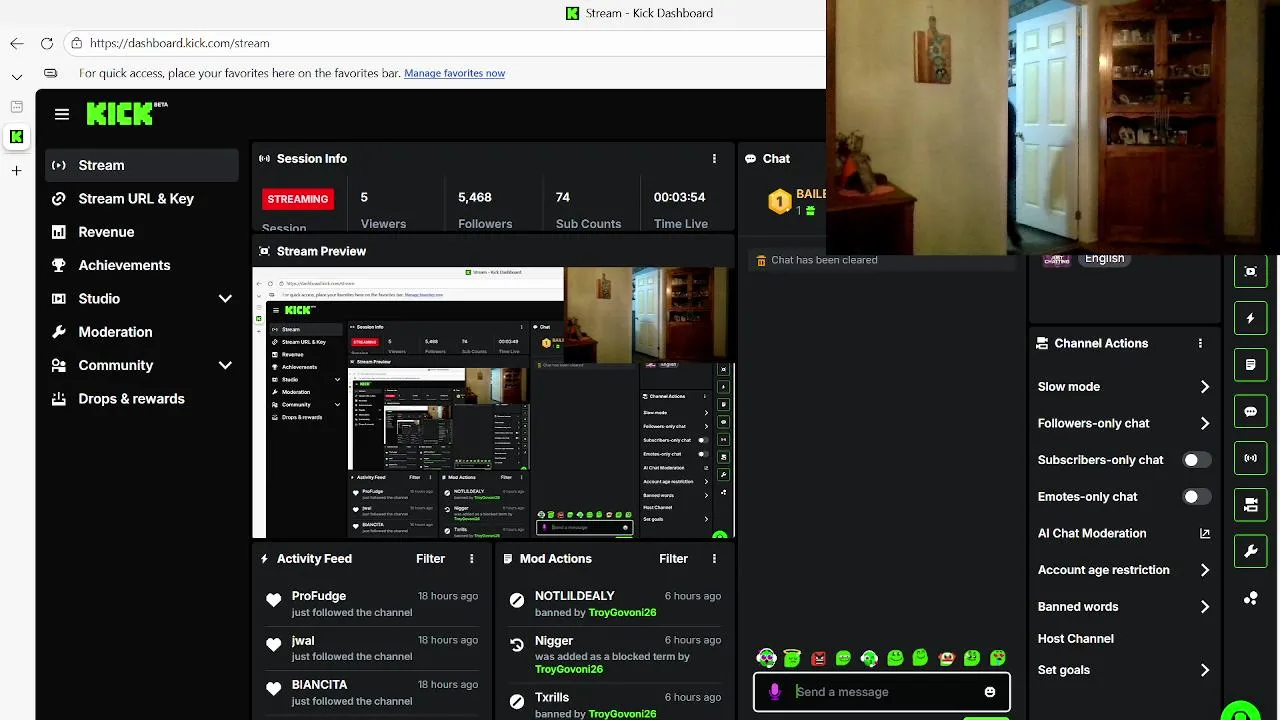Click the capture frame icon atop the right sidebar
Image resolution: width=1280 pixels, height=720 pixels.
(x=1250, y=271)
